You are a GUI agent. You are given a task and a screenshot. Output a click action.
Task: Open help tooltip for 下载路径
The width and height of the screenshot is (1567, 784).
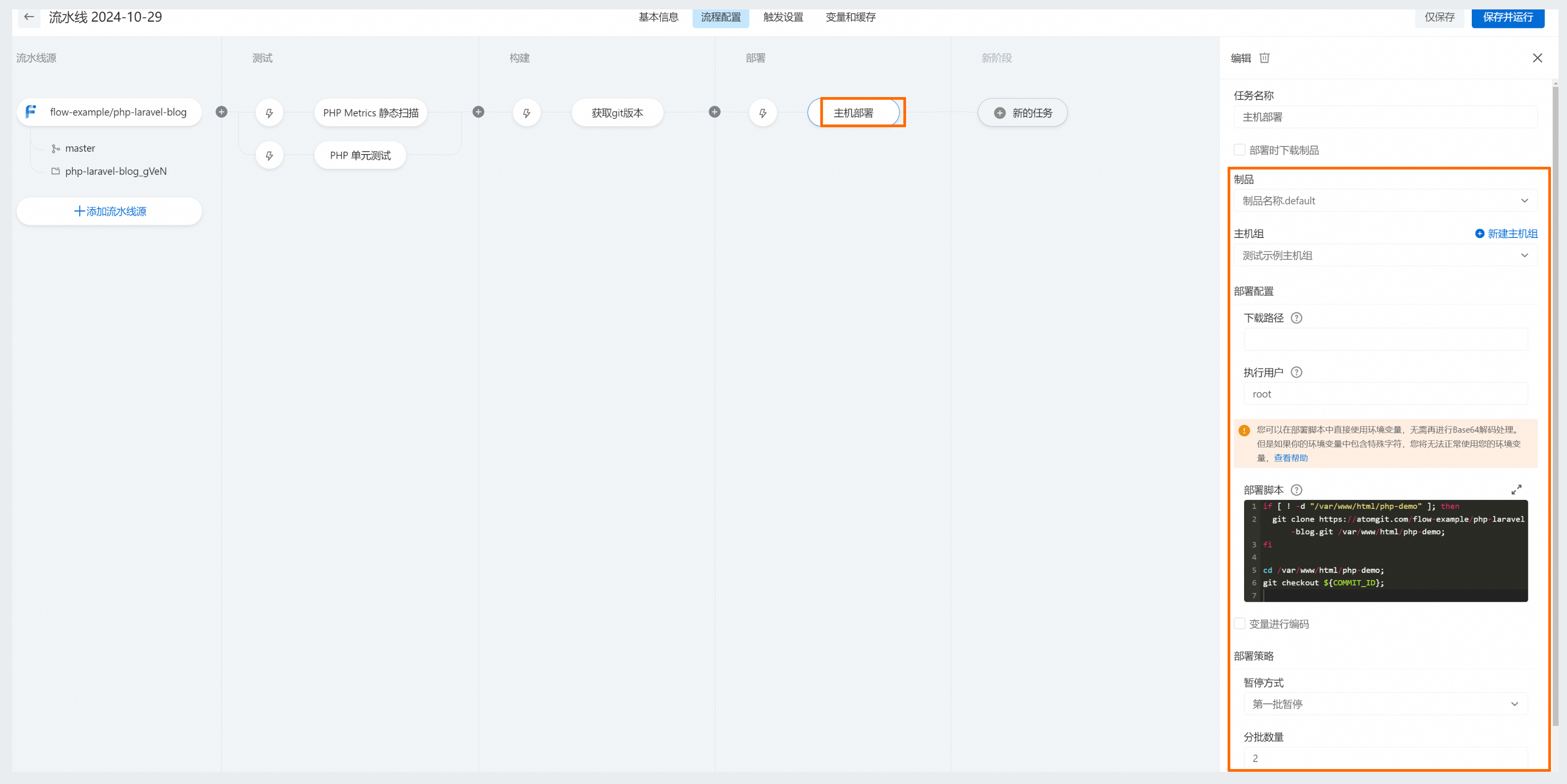(1296, 318)
